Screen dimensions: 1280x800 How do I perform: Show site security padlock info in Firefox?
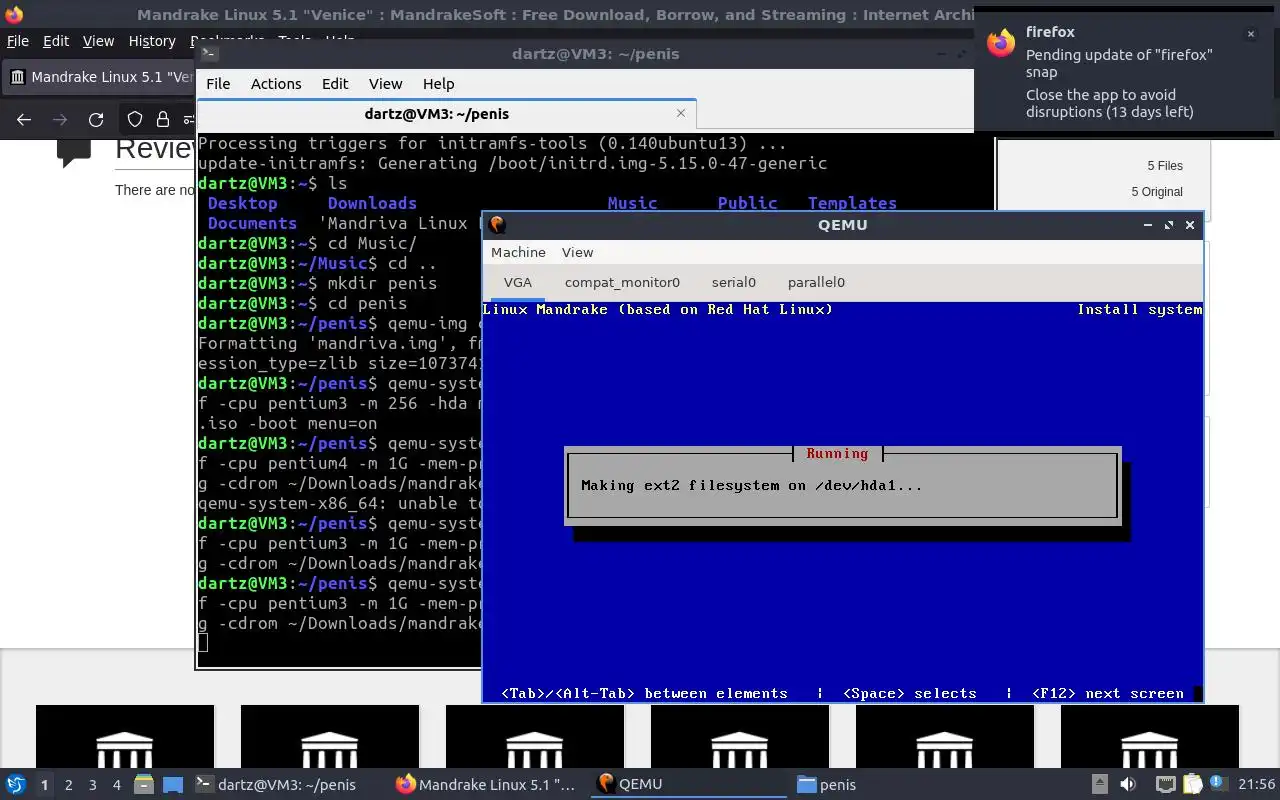point(162,120)
